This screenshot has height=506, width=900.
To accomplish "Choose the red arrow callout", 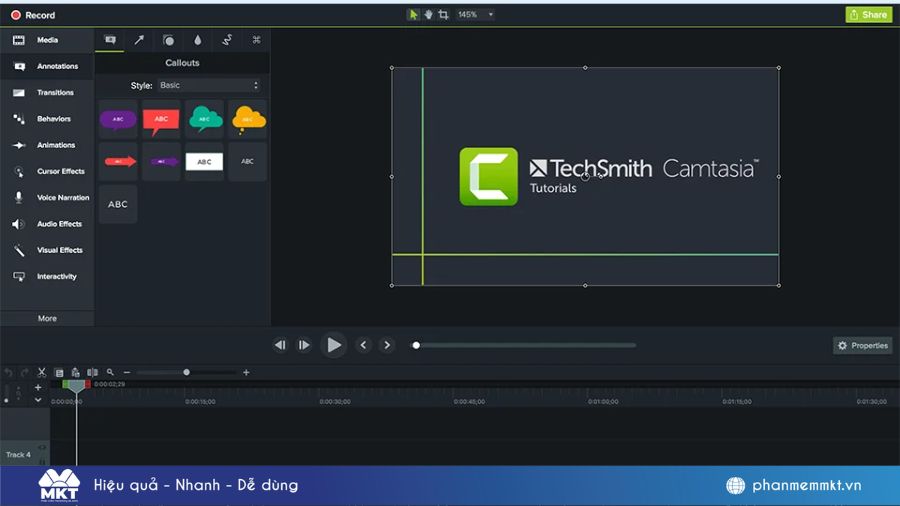I will point(118,162).
